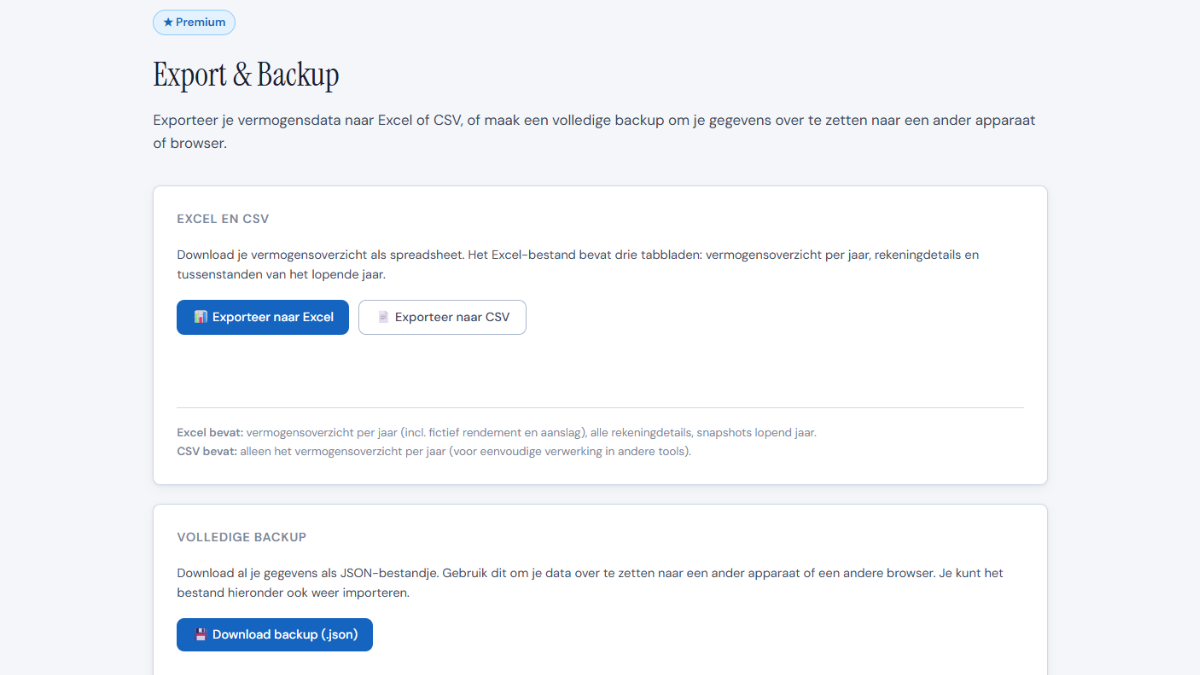
Task: Click the floppy disk icon on Download backup
Action: pyautogui.click(x=200, y=634)
